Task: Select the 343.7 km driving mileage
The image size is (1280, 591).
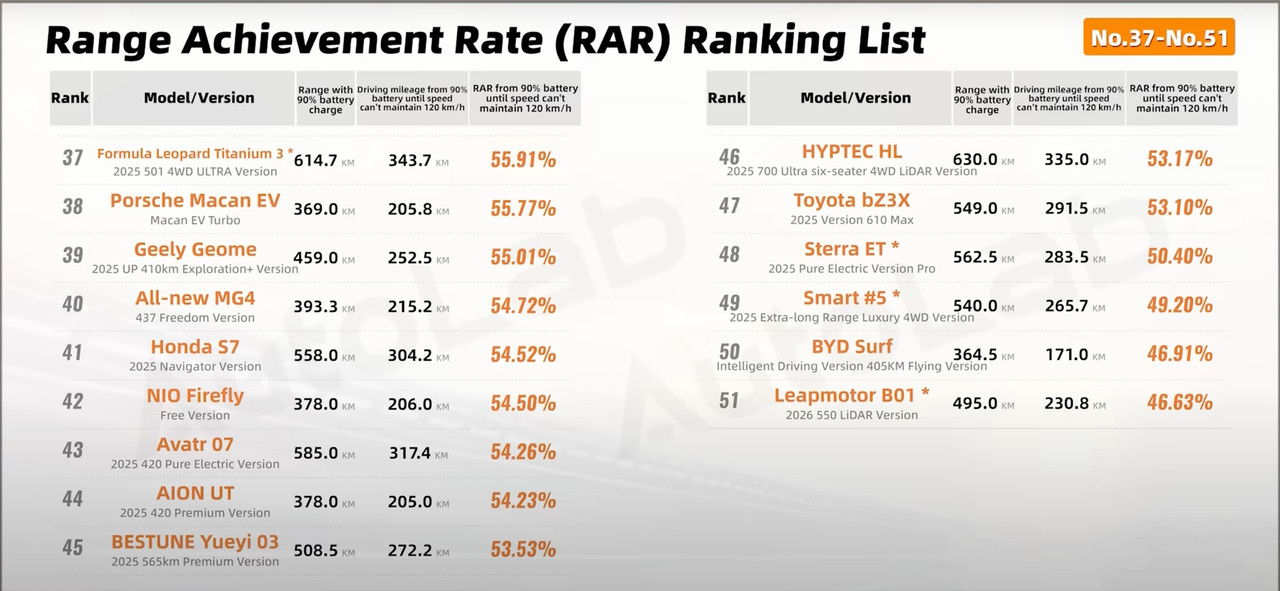Action: click(410, 160)
